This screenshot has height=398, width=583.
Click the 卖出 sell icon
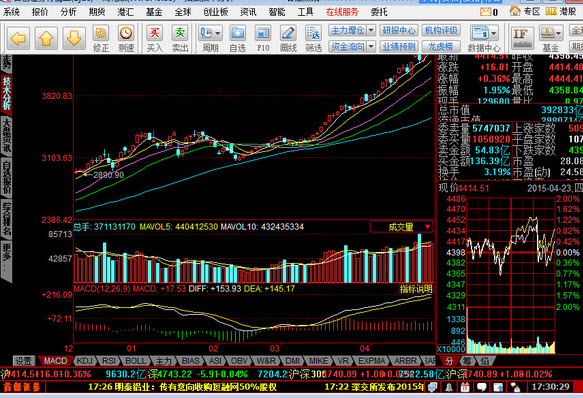pos(180,38)
